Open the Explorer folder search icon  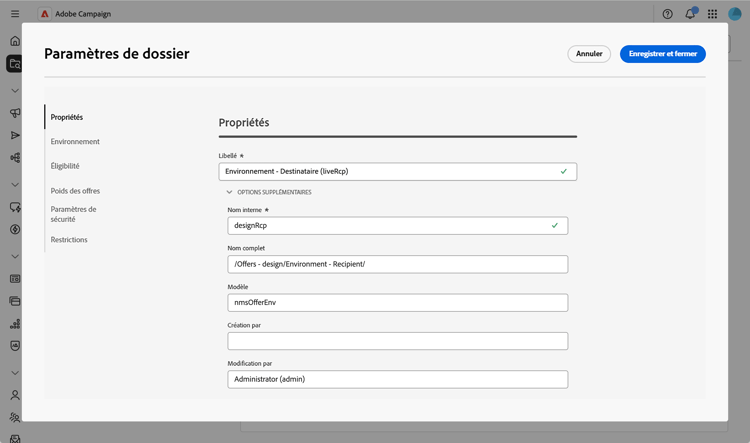pos(15,64)
